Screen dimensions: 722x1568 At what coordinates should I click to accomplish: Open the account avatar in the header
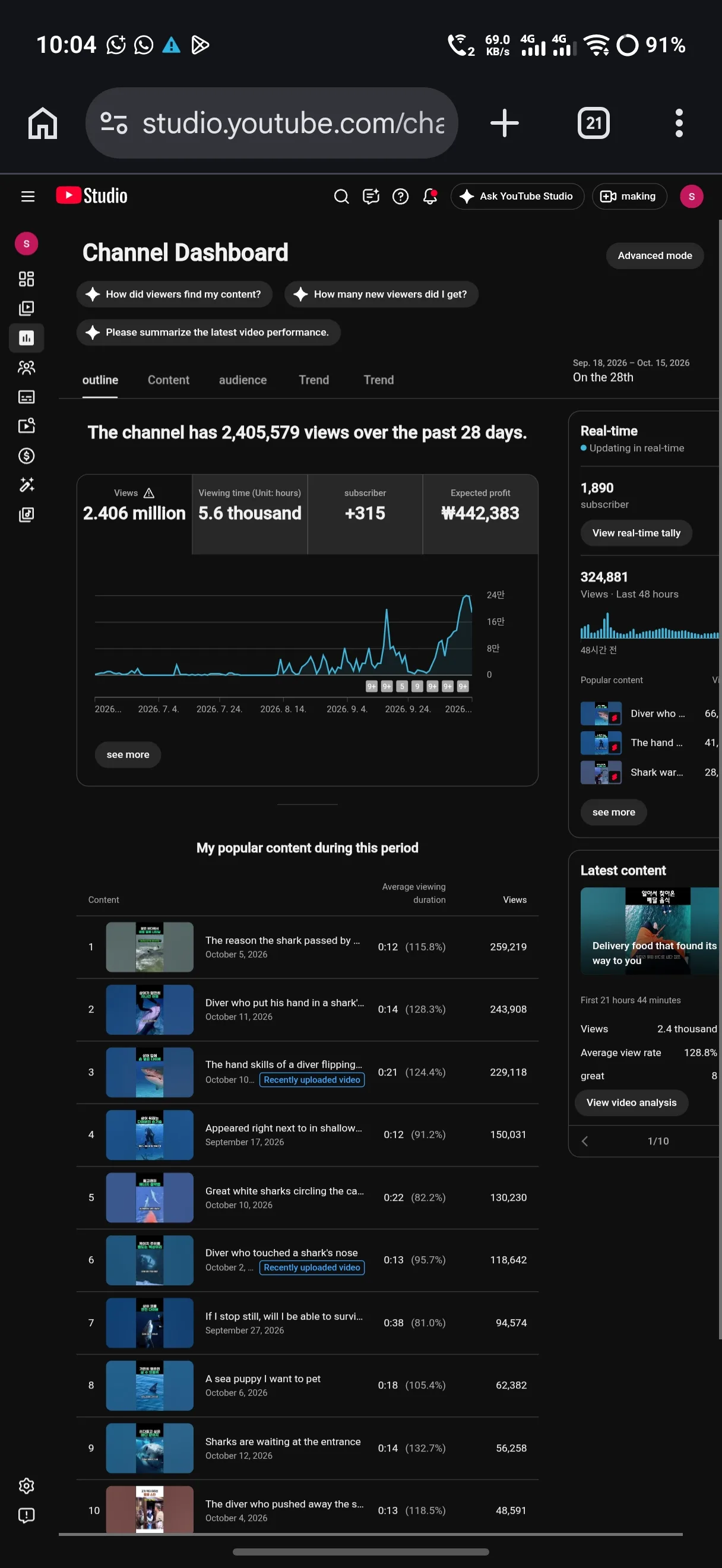pyautogui.click(x=691, y=196)
